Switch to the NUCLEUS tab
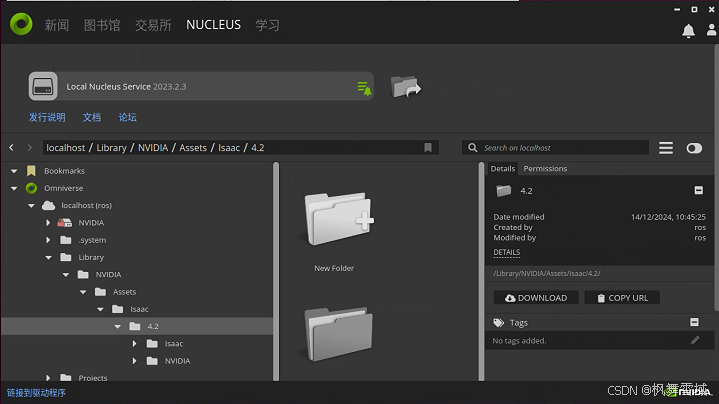This screenshot has height=404, width=719. point(213,25)
